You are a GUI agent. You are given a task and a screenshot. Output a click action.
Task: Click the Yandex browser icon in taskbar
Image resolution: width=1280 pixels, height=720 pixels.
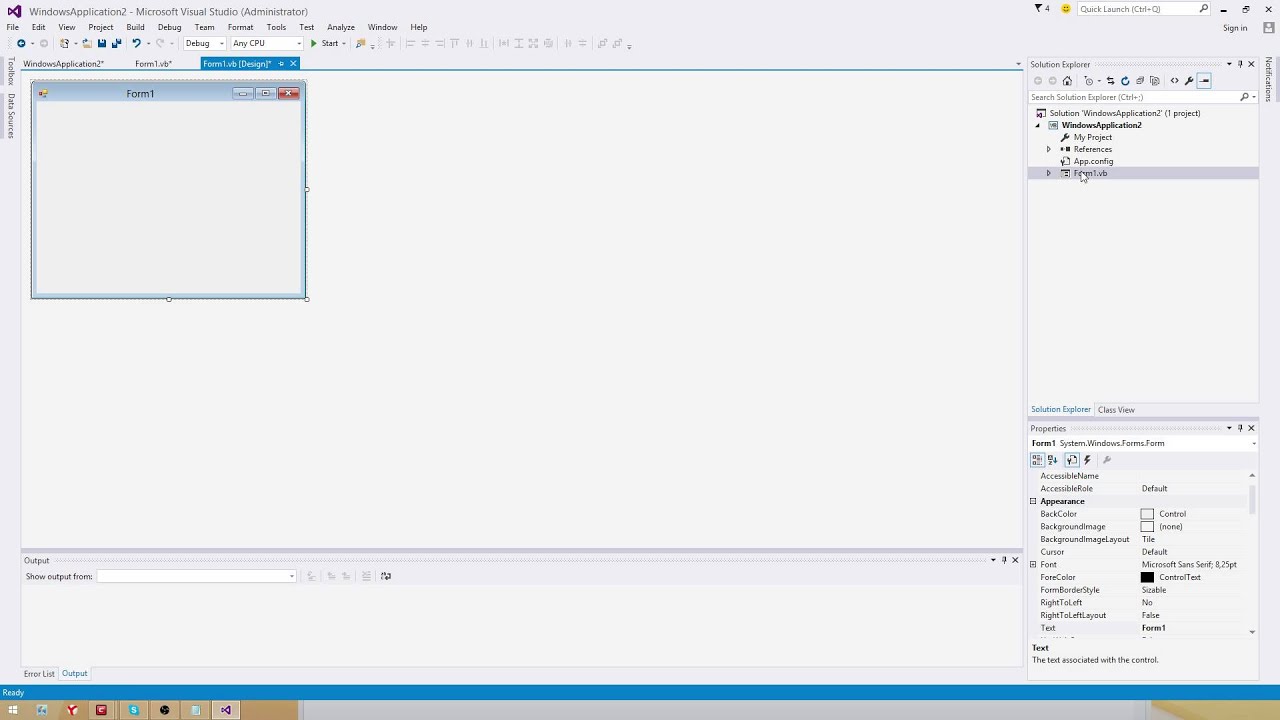tap(72, 710)
